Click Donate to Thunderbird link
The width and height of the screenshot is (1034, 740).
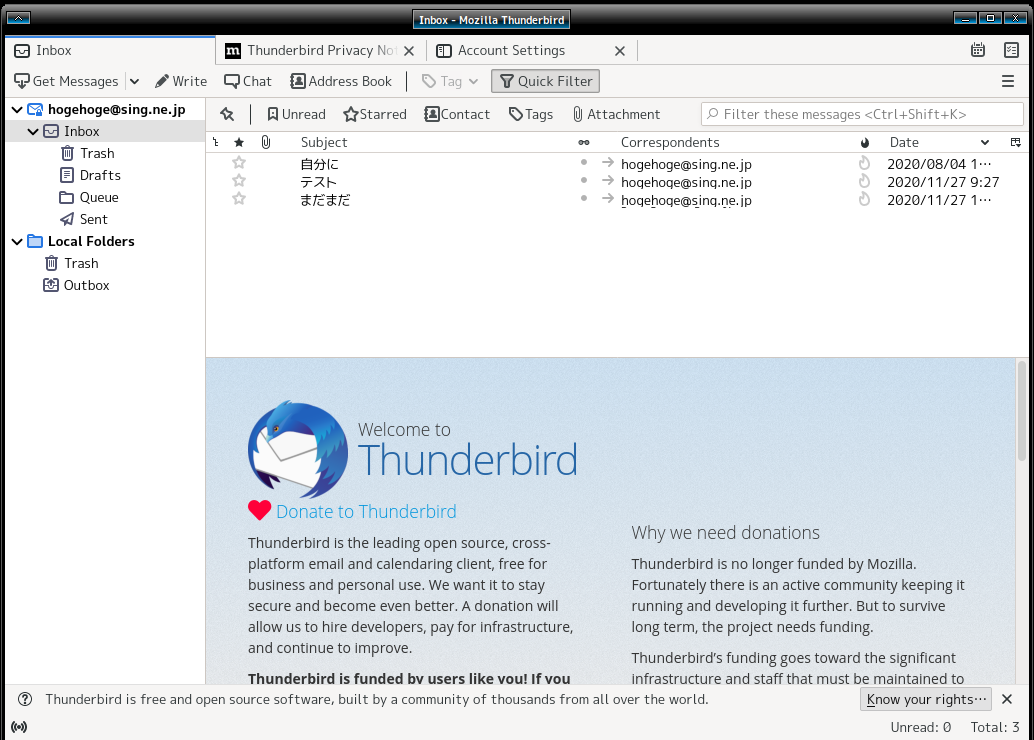click(366, 511)
